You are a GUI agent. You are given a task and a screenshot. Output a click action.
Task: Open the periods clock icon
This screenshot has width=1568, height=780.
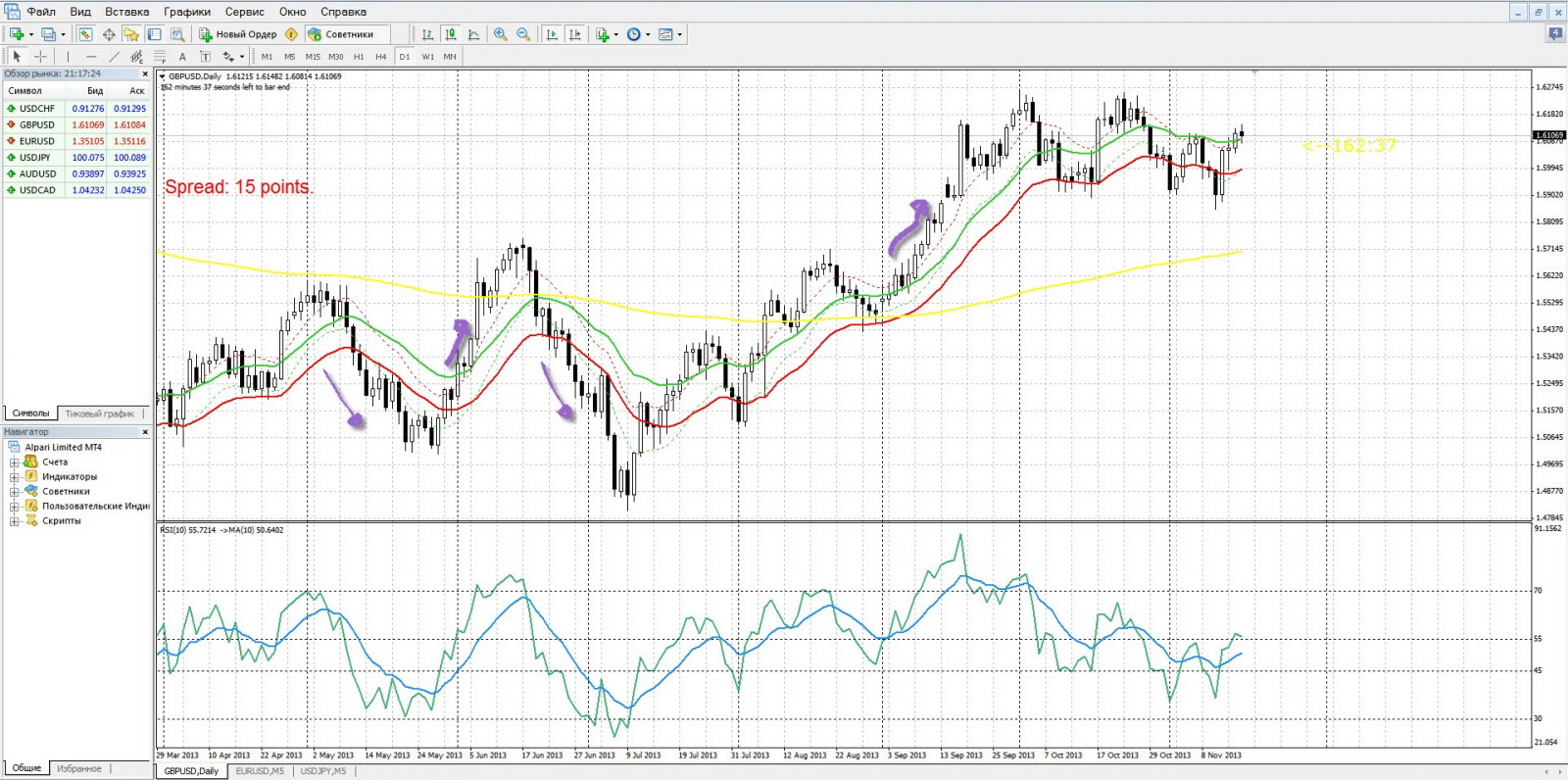coord(634,34)
